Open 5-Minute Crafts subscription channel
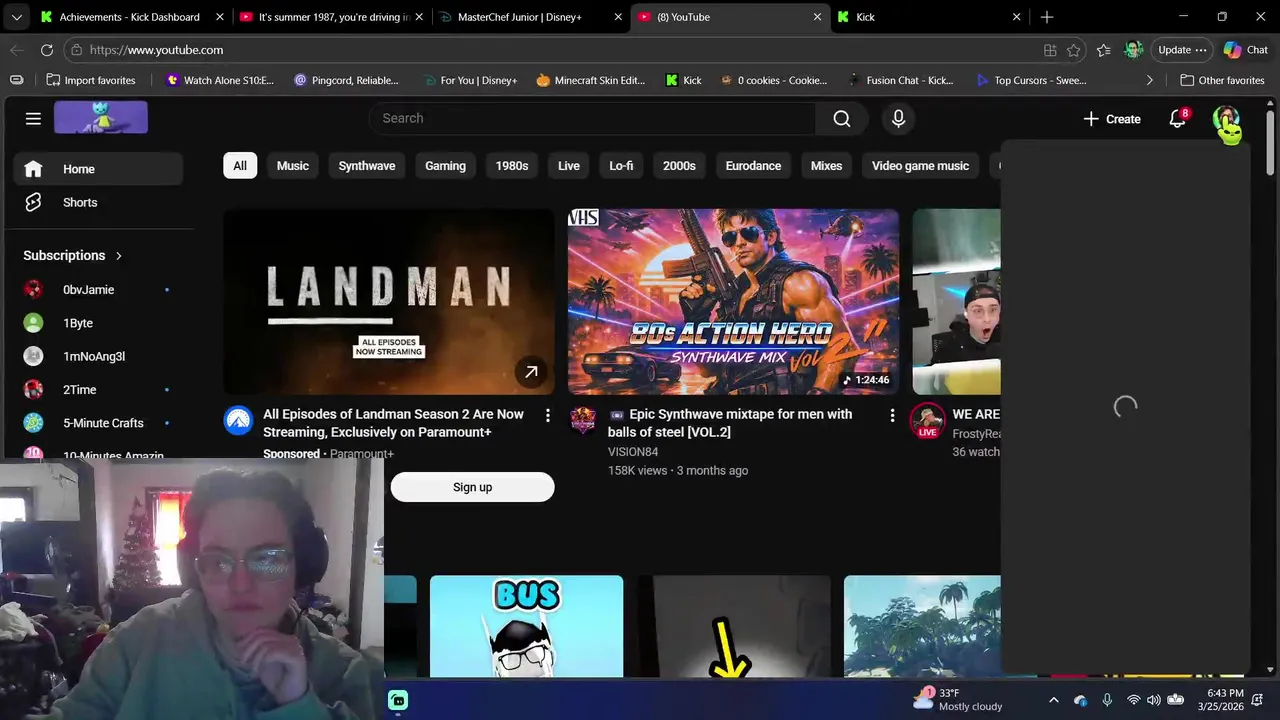 click(x=98, y=423)
